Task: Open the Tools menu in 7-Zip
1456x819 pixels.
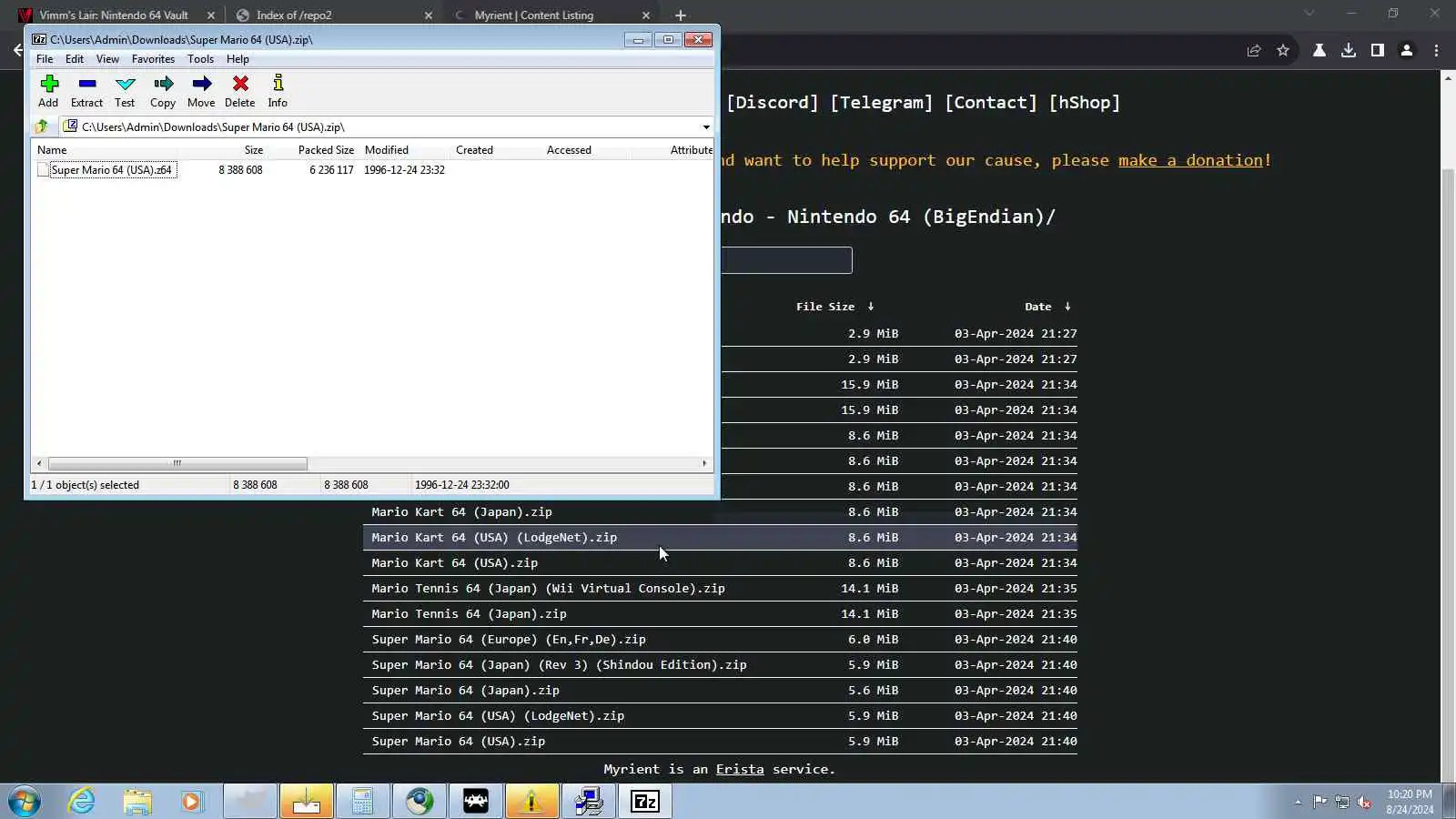Action: (x=200, y=59)
